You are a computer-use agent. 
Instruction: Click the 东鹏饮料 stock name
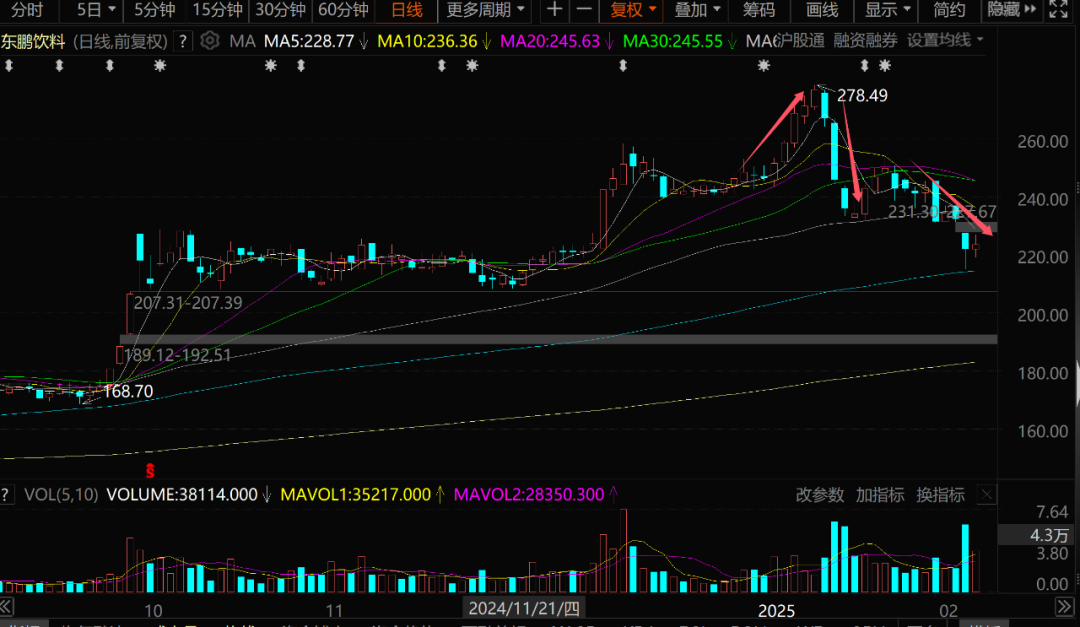[33, 41]
